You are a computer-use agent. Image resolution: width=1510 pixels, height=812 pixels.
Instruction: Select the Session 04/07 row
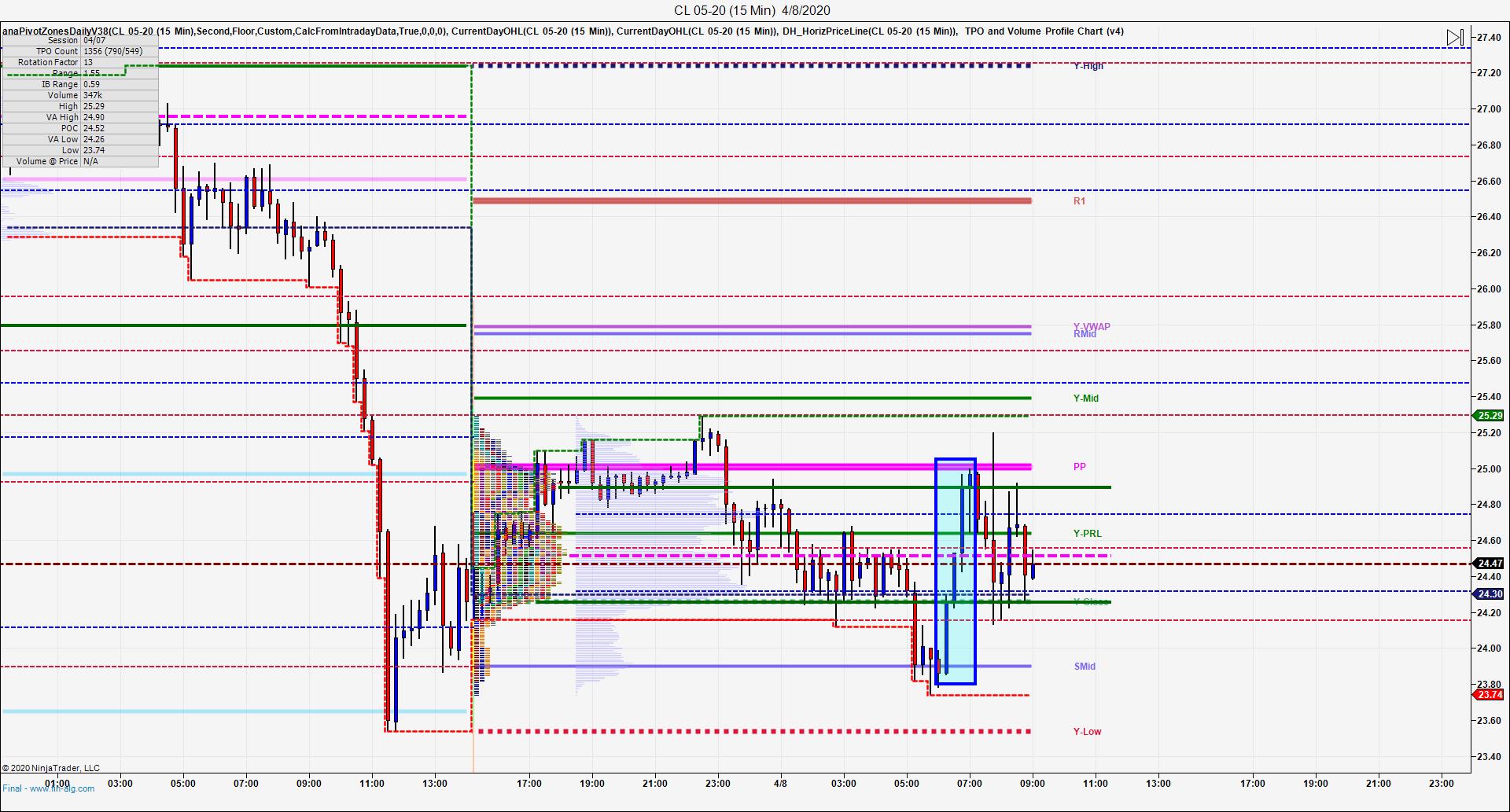click(x=80, y=40)
